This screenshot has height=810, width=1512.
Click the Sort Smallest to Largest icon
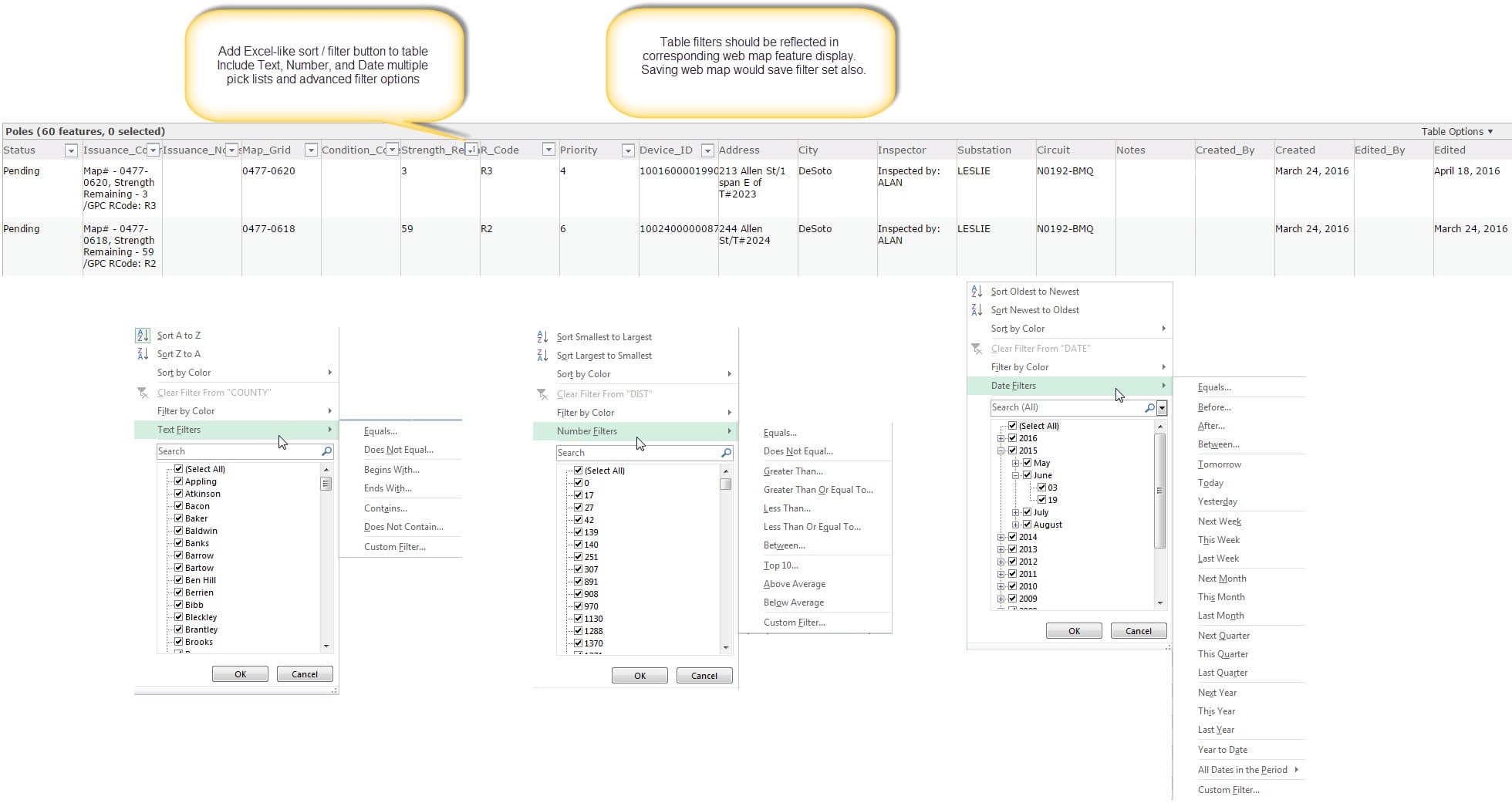coord(542,337)
